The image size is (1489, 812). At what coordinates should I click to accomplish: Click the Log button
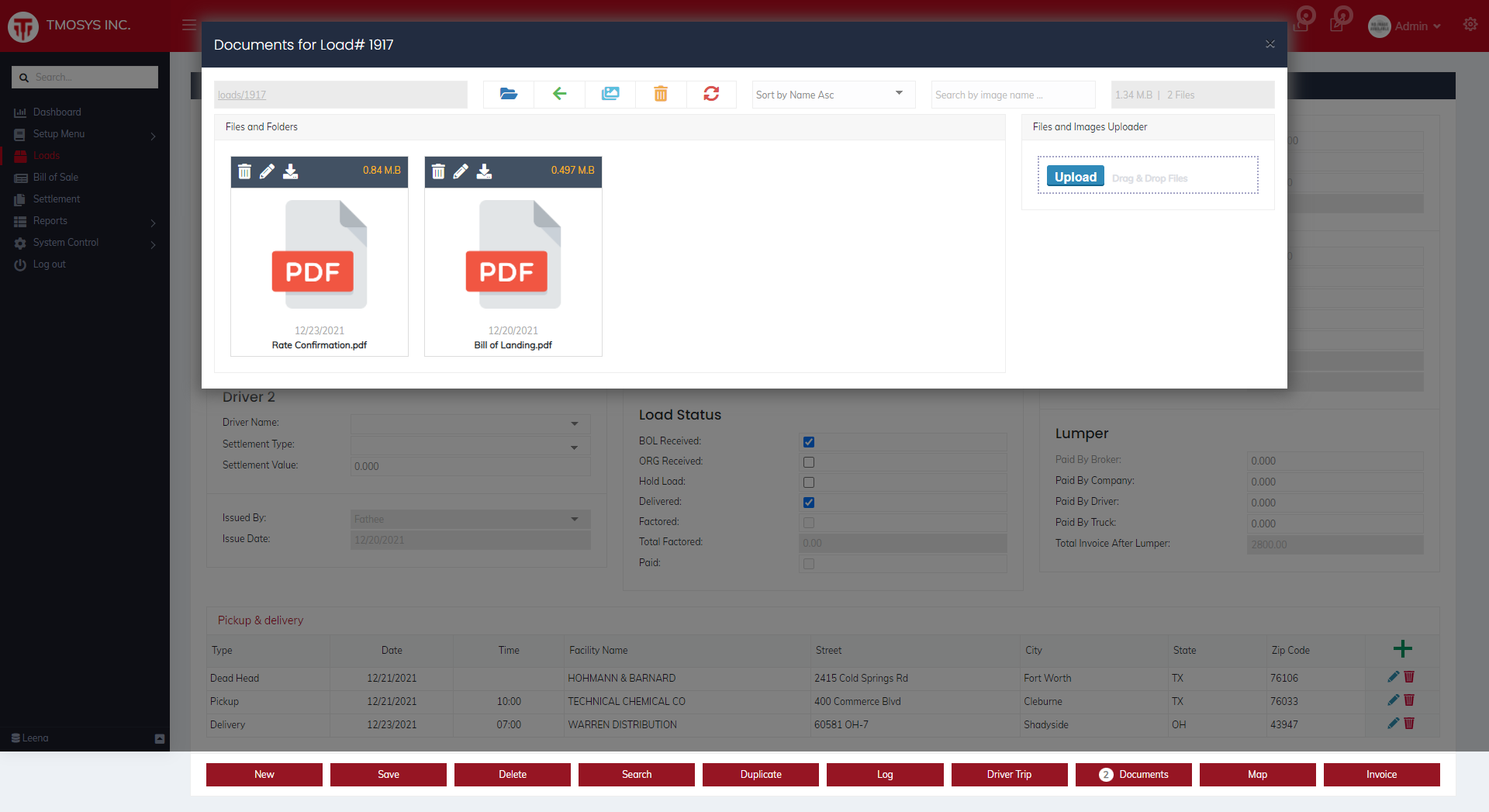coord(885,774)
